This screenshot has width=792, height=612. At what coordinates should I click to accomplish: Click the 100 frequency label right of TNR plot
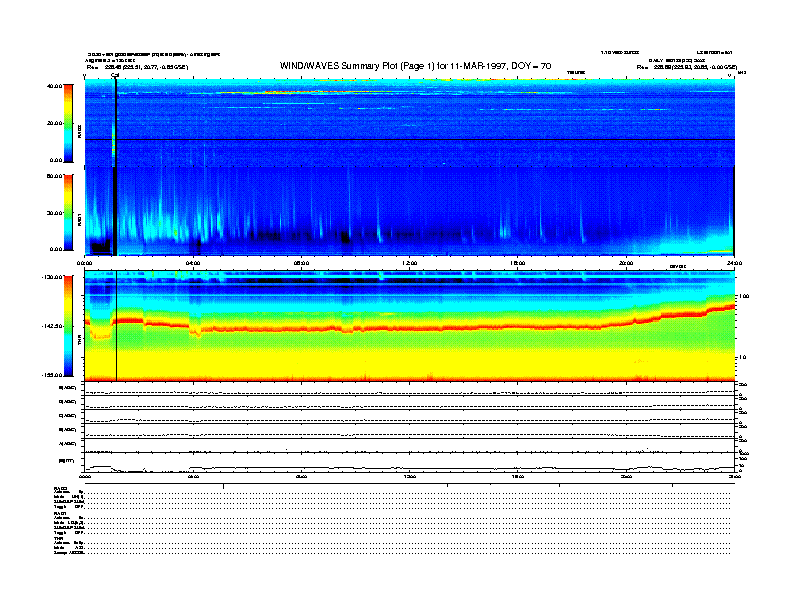744,296
